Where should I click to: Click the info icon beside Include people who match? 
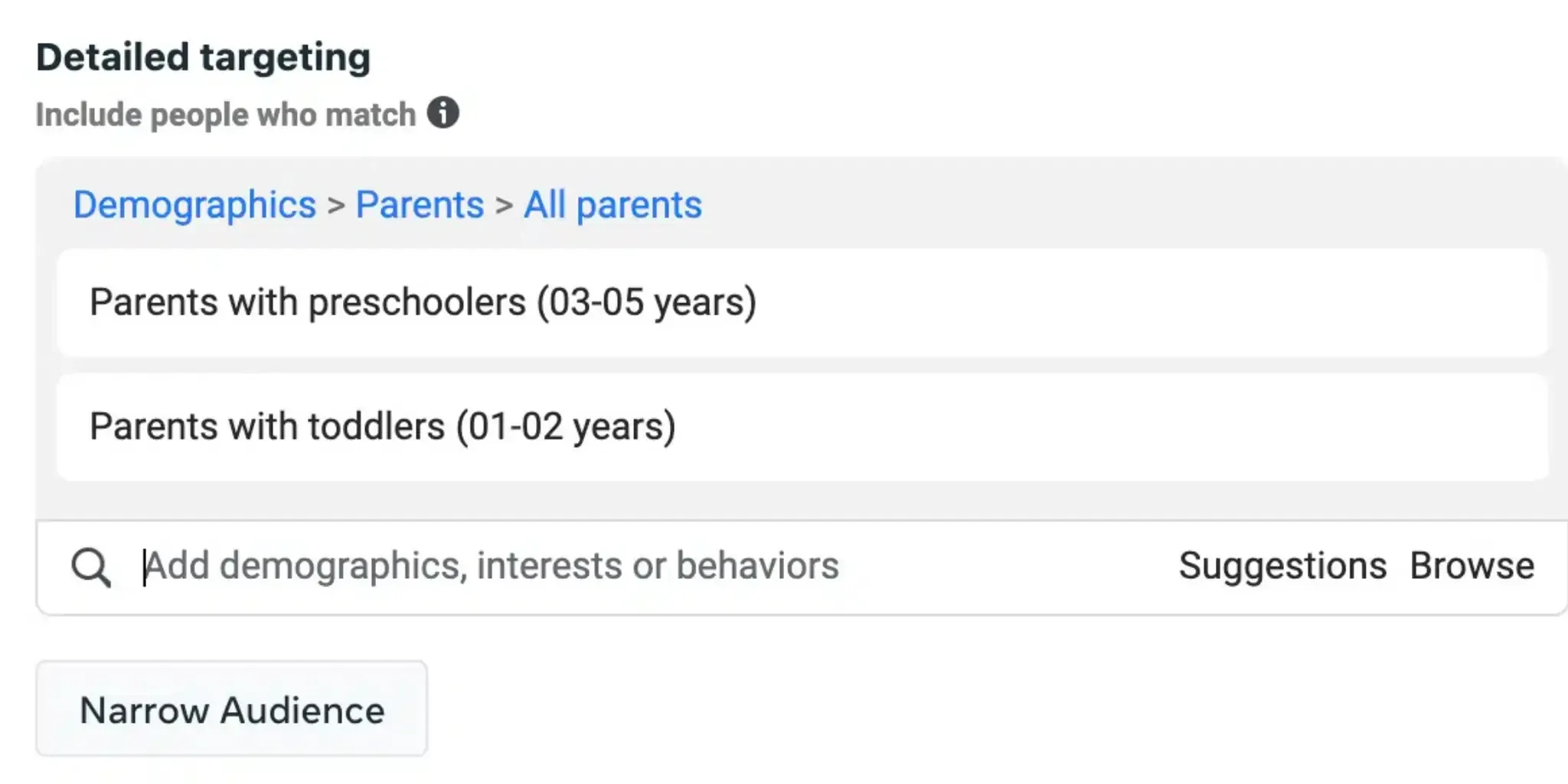pyautogui.click(x=443, y=113)
